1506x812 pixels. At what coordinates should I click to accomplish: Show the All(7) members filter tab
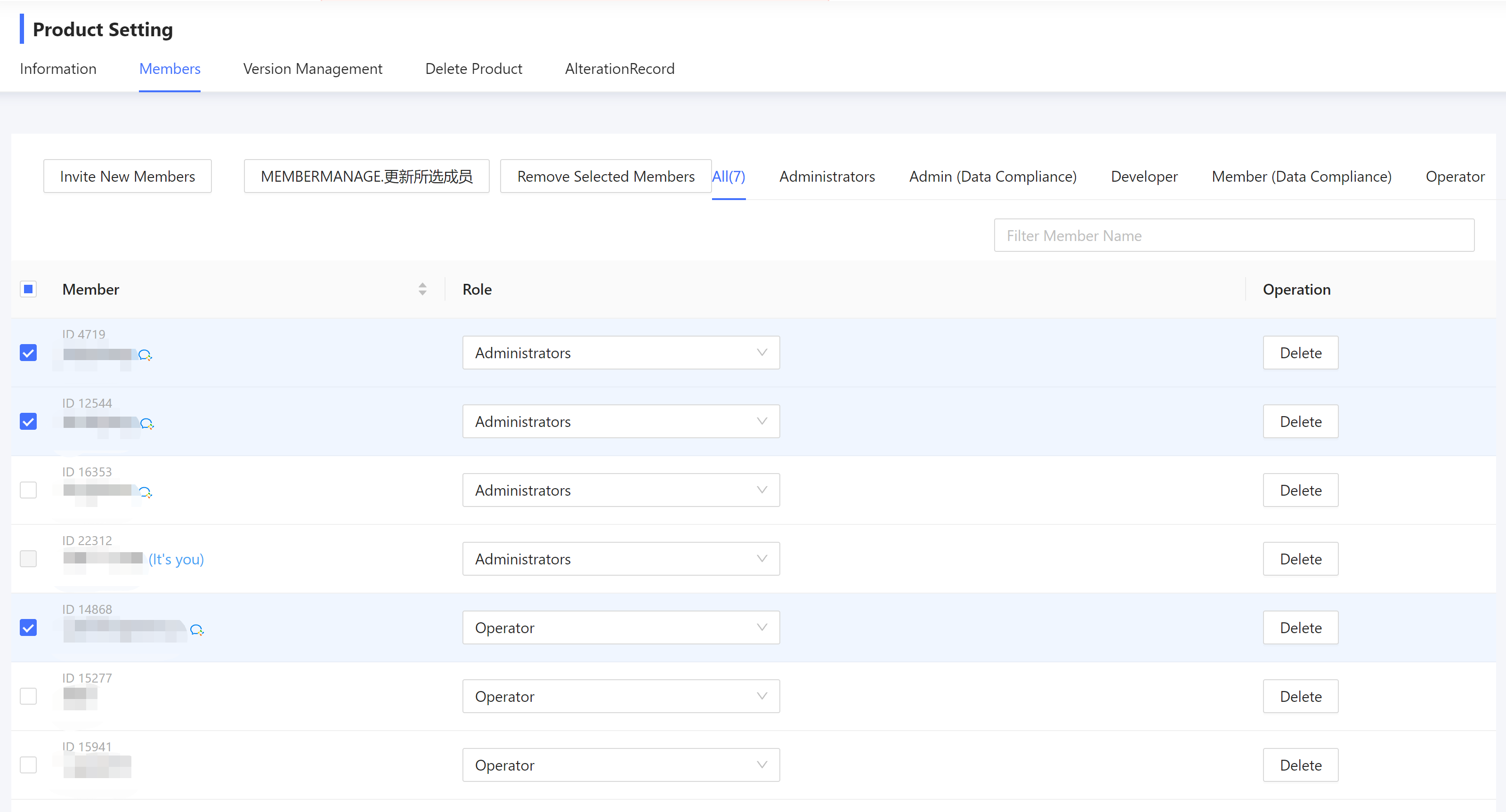(x=729, y=177)
